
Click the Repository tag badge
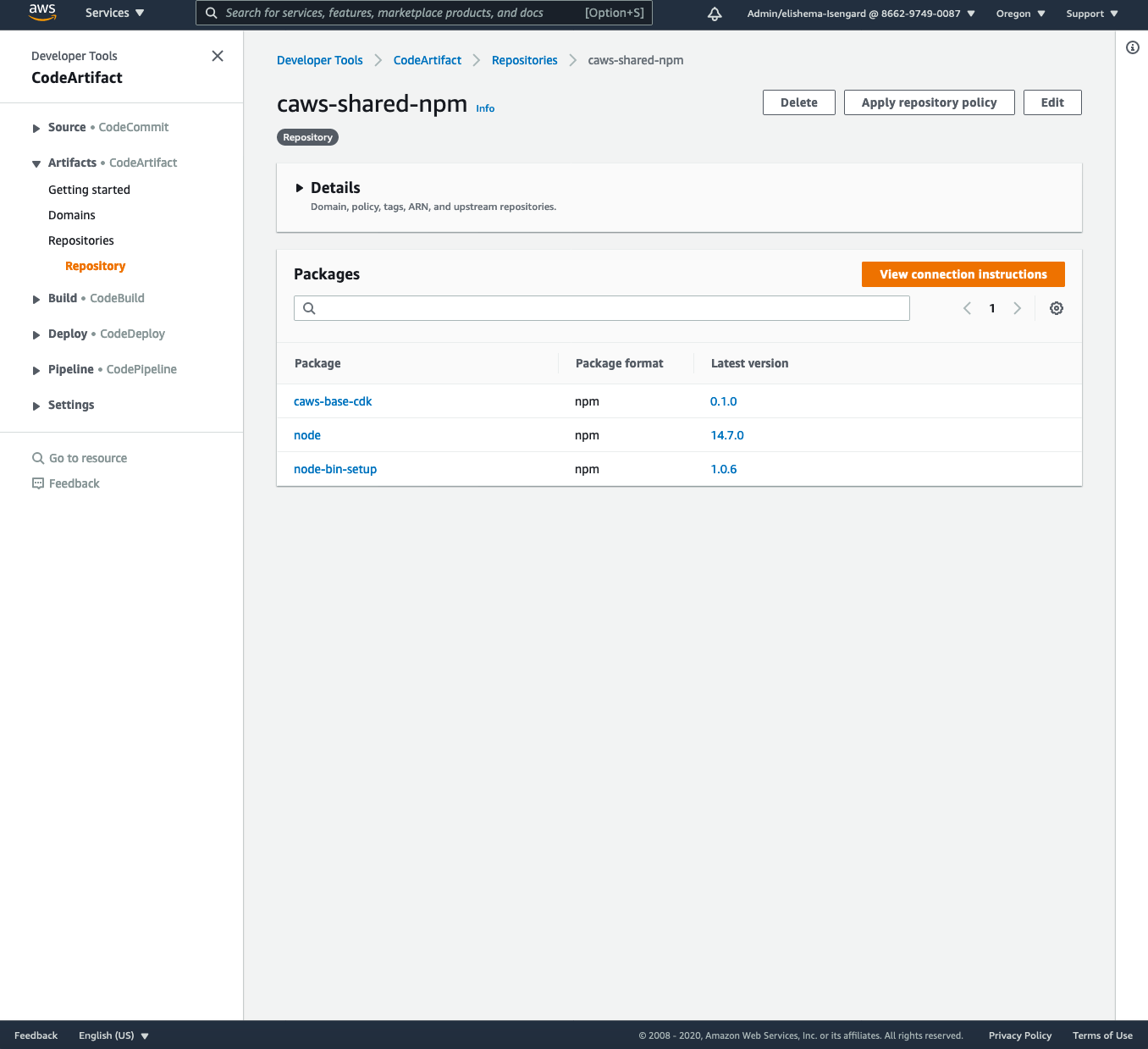coord(308,137)
